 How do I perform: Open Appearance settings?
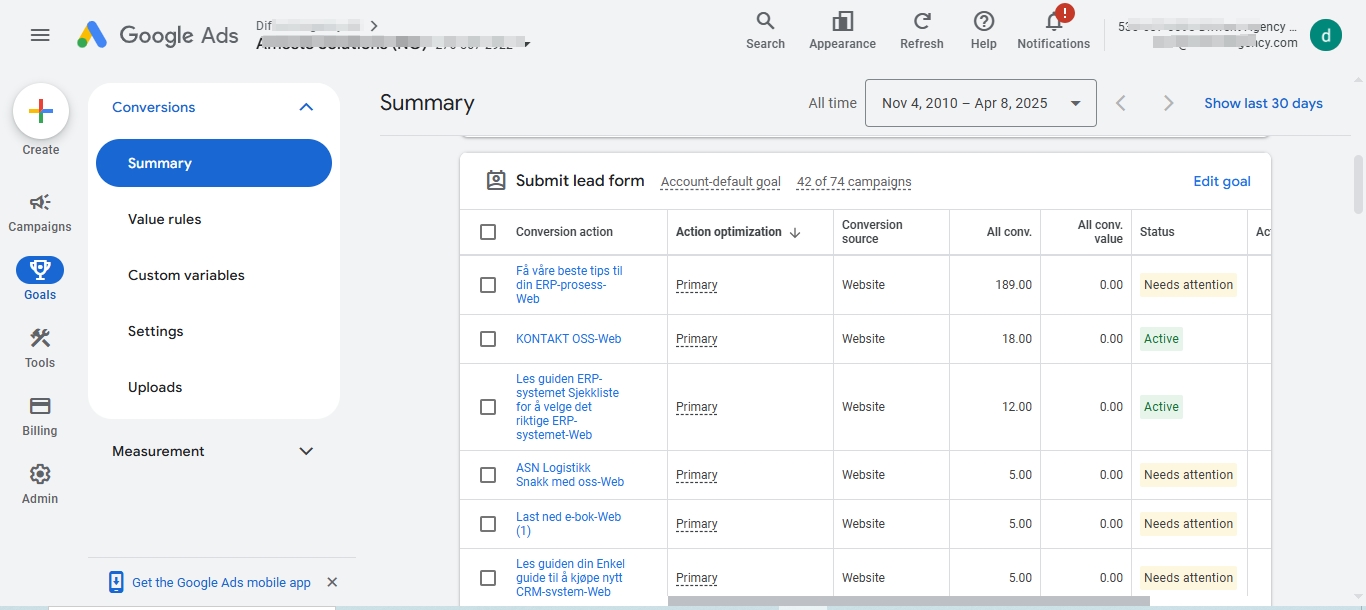(x=842, y=31)
